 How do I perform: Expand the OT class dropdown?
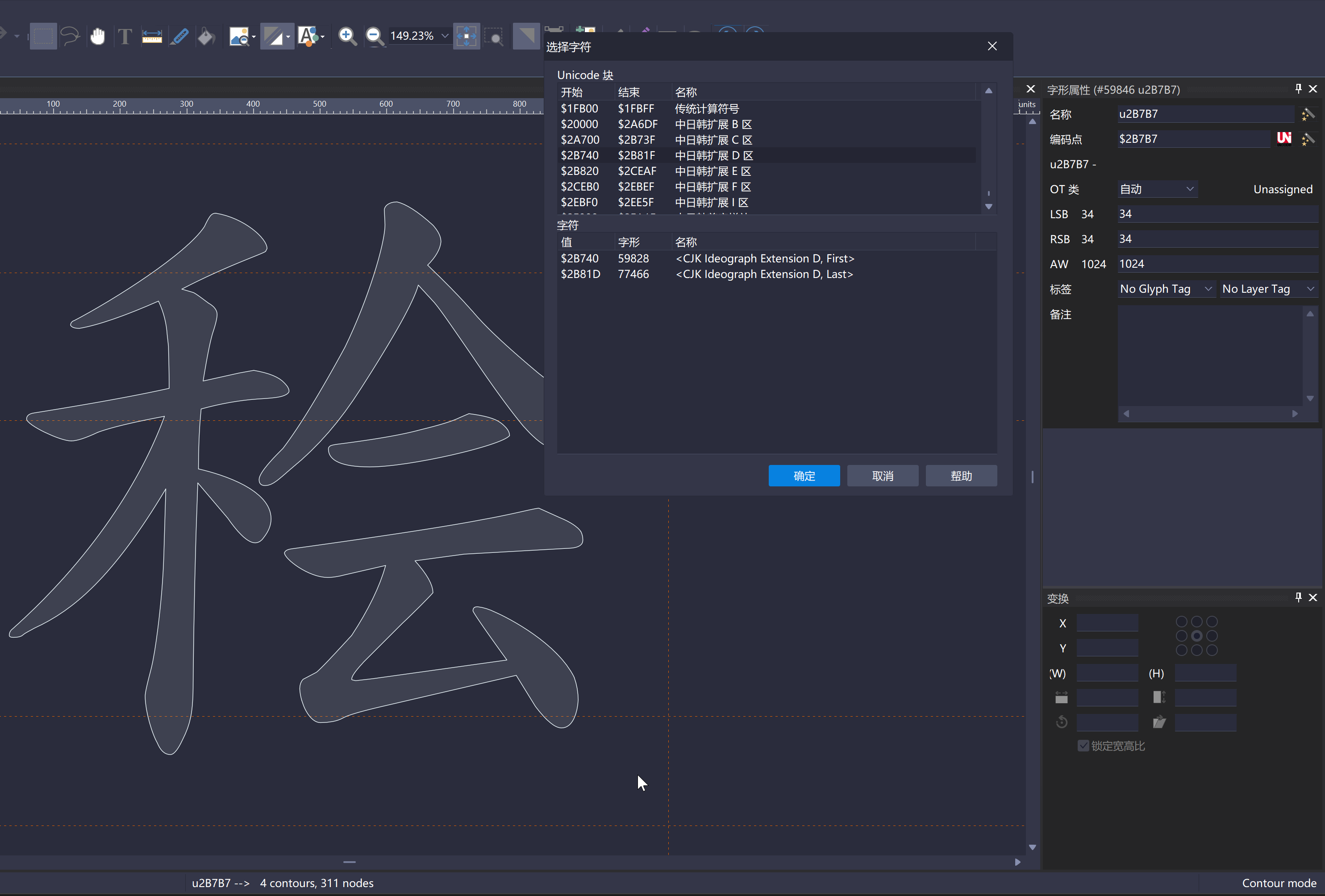point(1157,189)
